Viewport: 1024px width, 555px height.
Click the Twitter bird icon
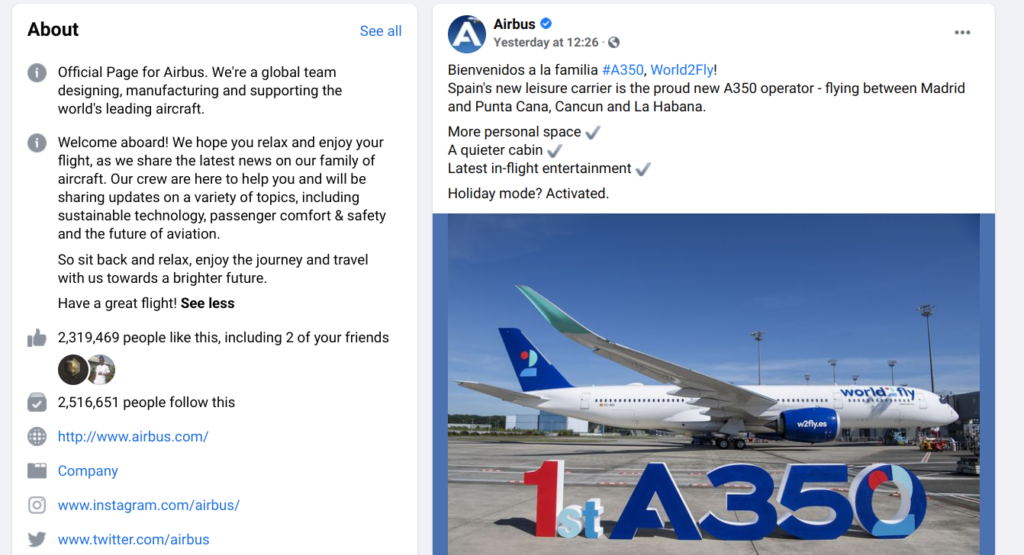click(x=37, y=539)
